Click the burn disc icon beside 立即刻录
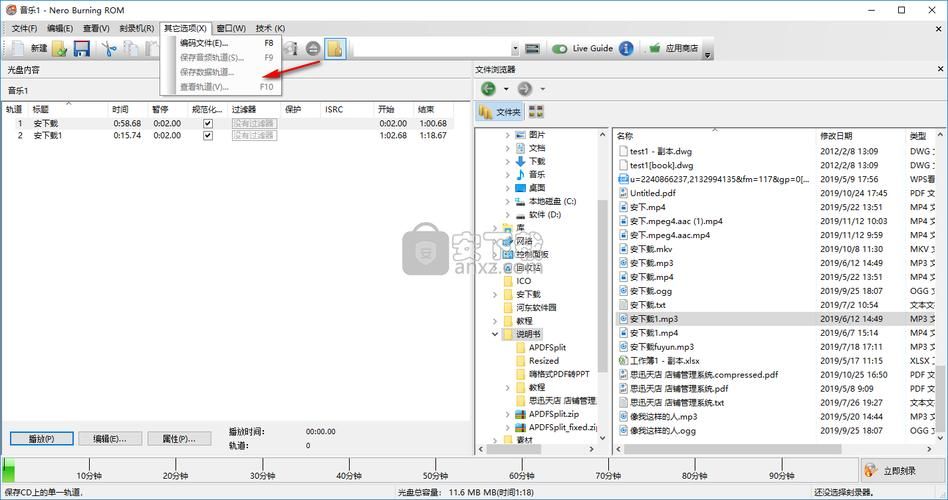The width and height of the screenshot is (948, 500). [x=871, y=470]
